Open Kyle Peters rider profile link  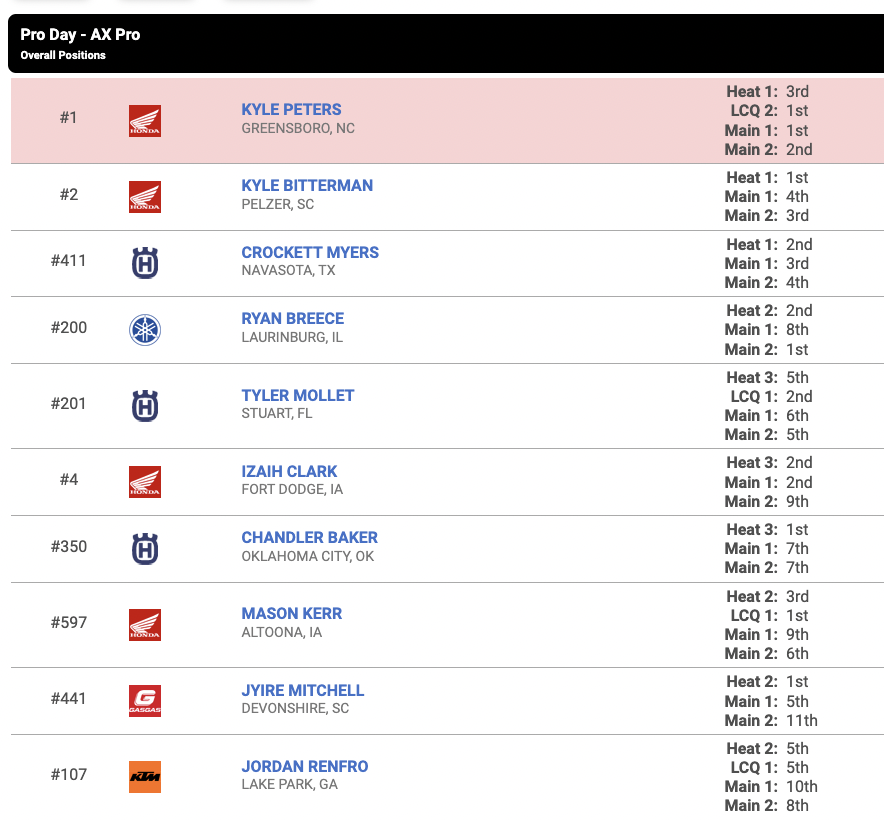[x=291, y=109]
